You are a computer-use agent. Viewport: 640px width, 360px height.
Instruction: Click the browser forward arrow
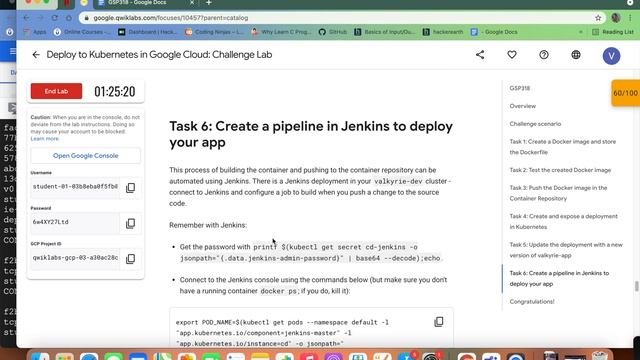(x=40, y=18)
